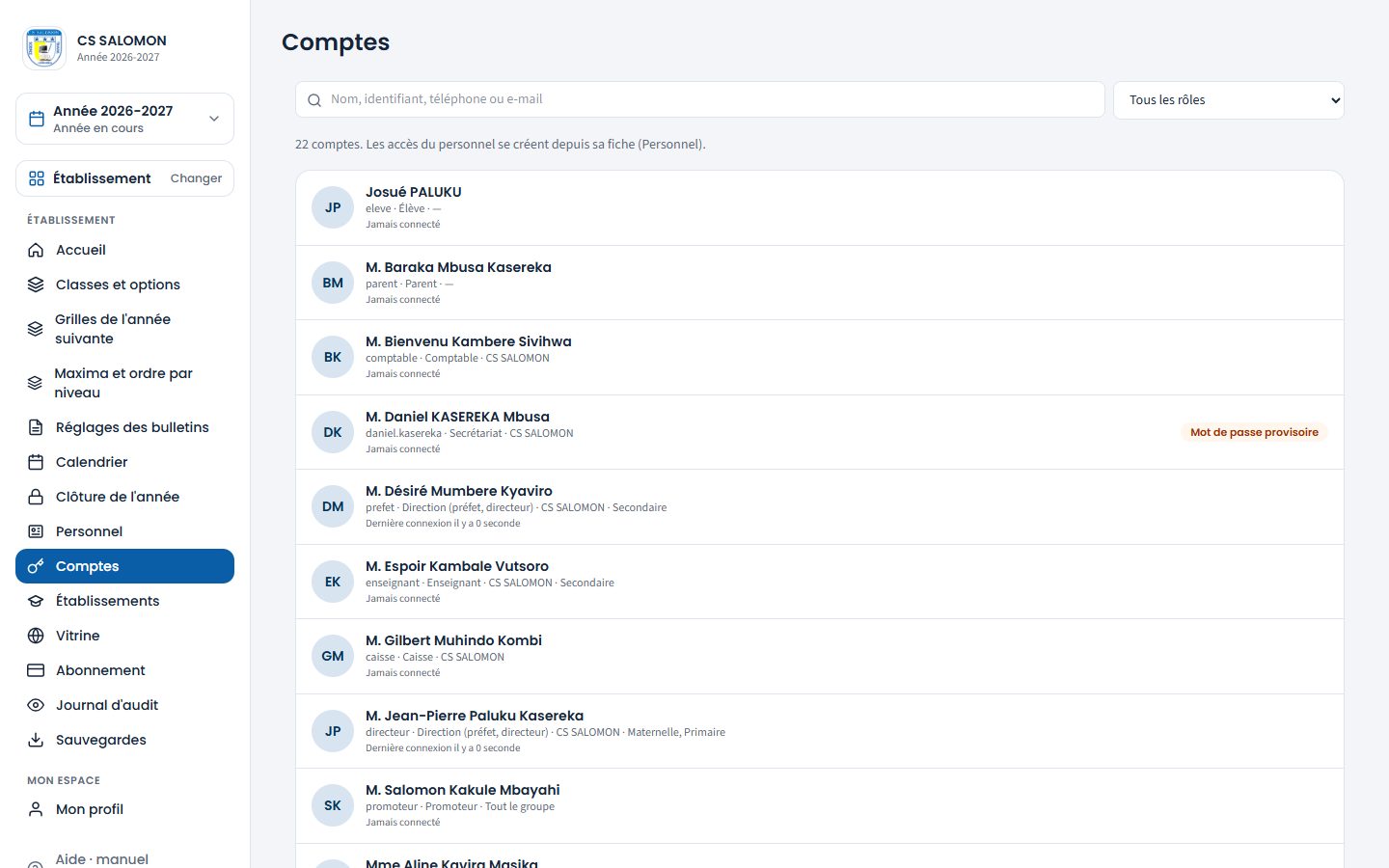
Task: Click the search magnifier icon
Action: (x=314, y=100)
